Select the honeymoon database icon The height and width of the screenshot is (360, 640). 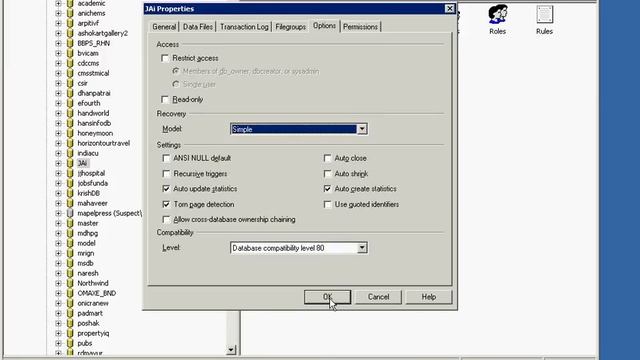point(70,133)
